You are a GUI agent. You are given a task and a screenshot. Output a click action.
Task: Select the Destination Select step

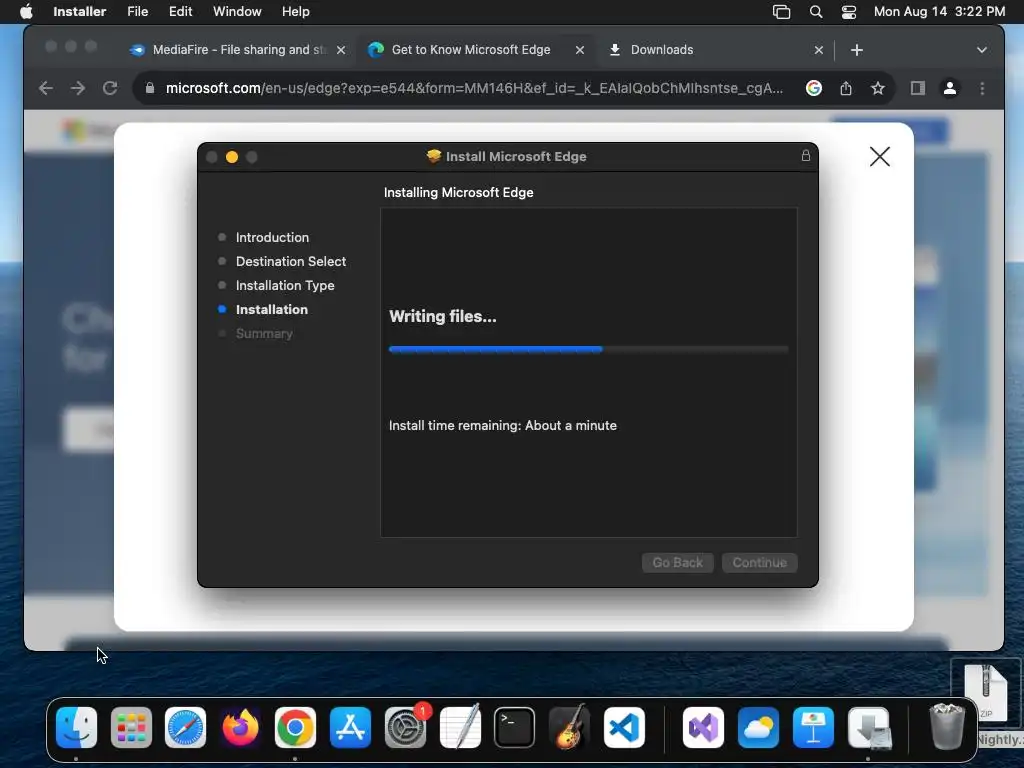click(291, 261)
